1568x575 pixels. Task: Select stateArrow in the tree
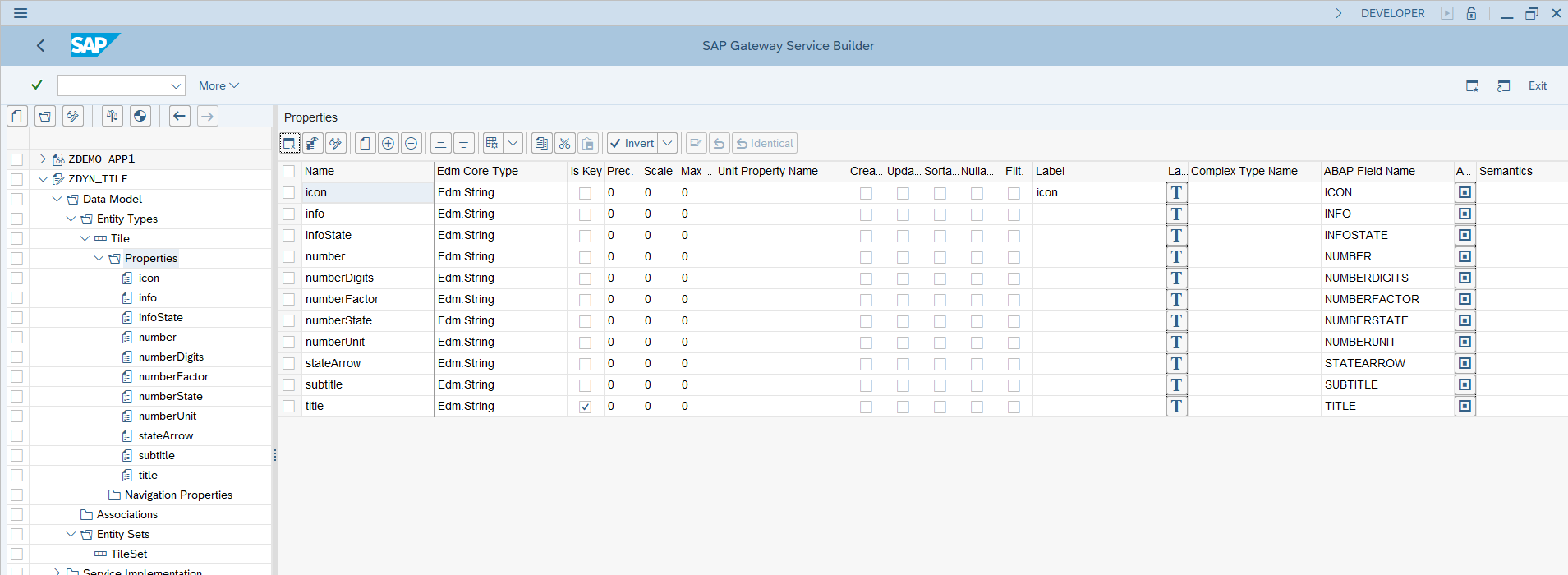point(166,435)
